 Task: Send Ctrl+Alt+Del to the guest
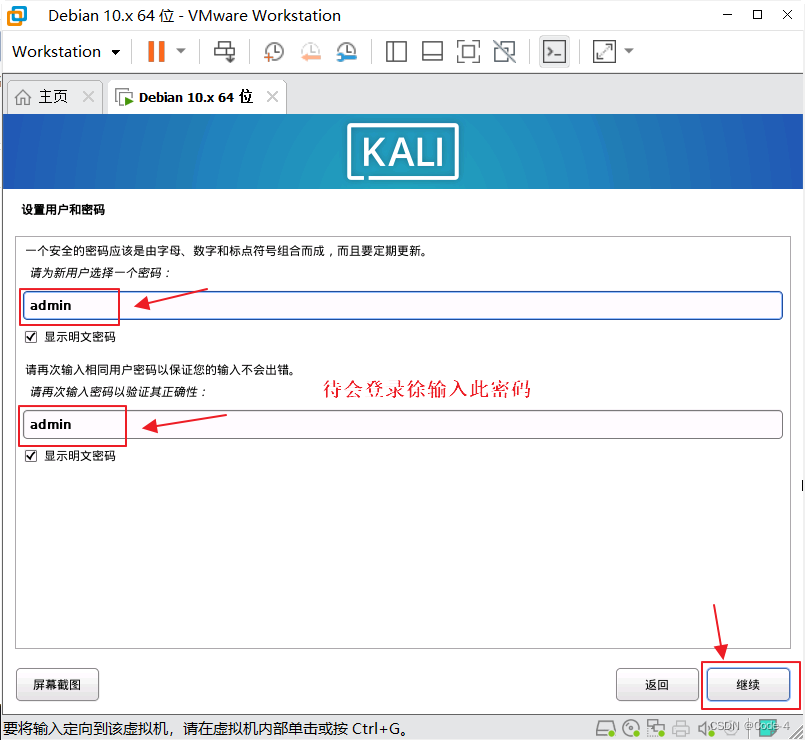click(224, 51)
